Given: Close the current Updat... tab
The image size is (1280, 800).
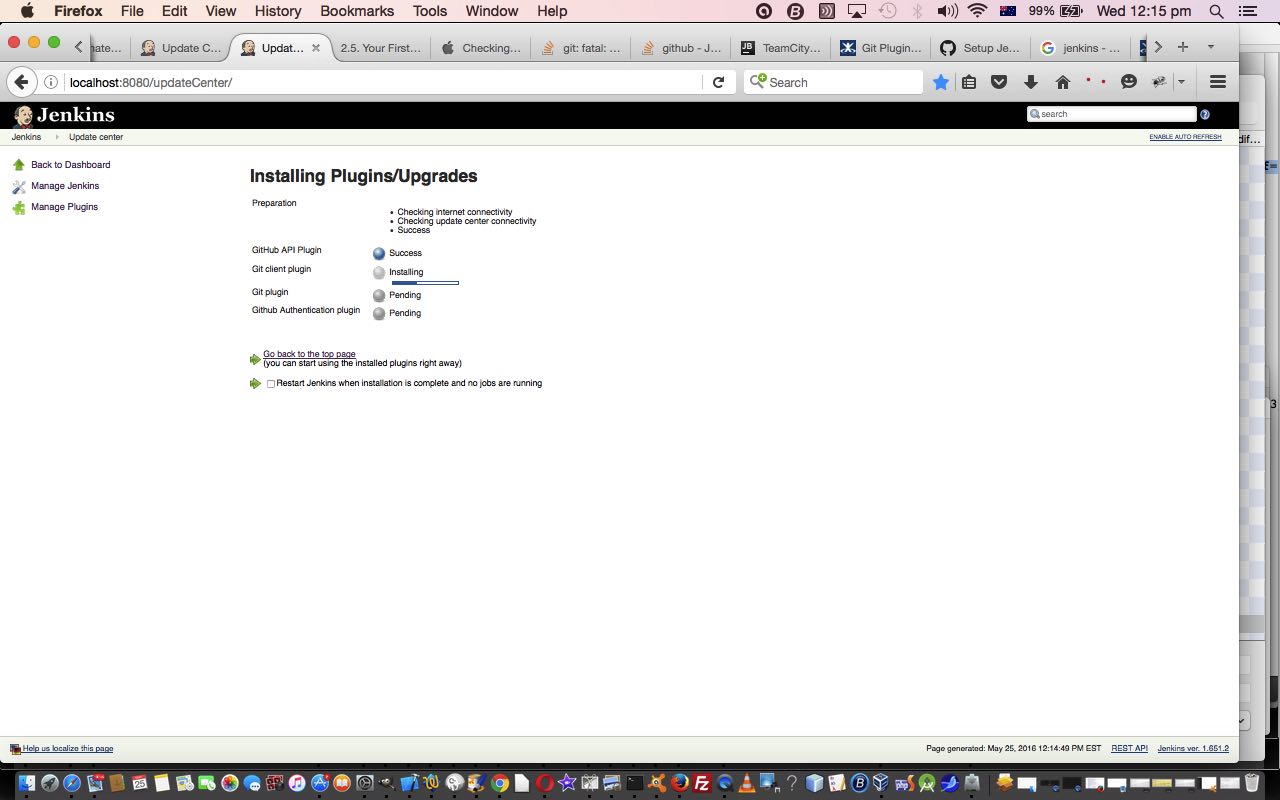Looking at the screenshot, I should tap(316, 47).
